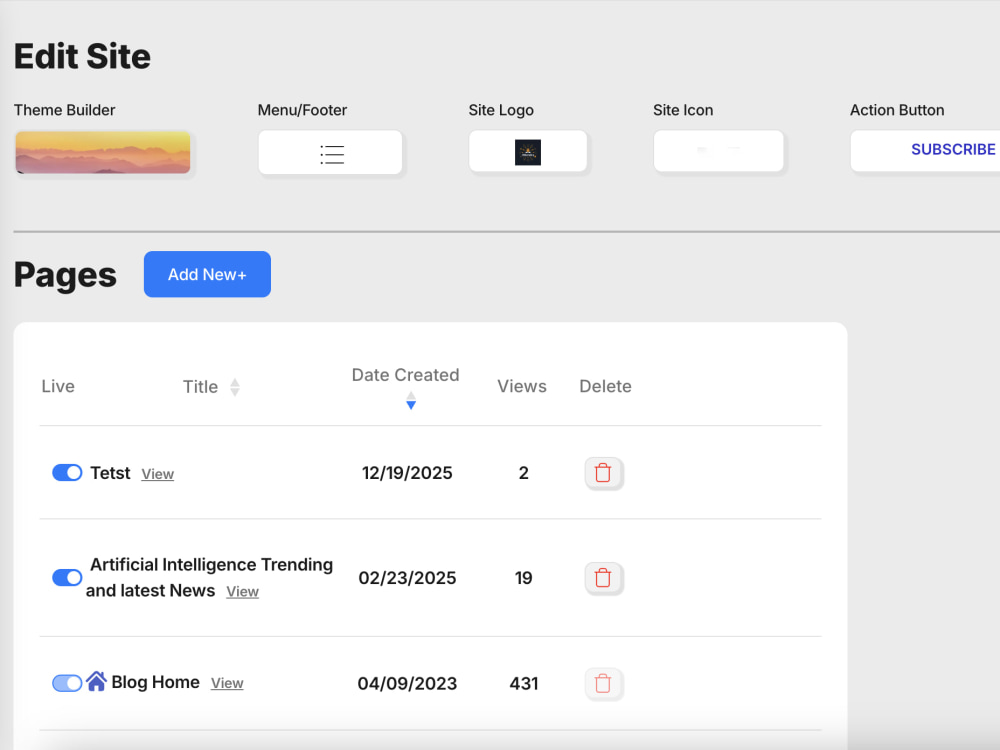Click the Views column header
The height and width of the screenshot is (750, 1000).
point(522,386)
